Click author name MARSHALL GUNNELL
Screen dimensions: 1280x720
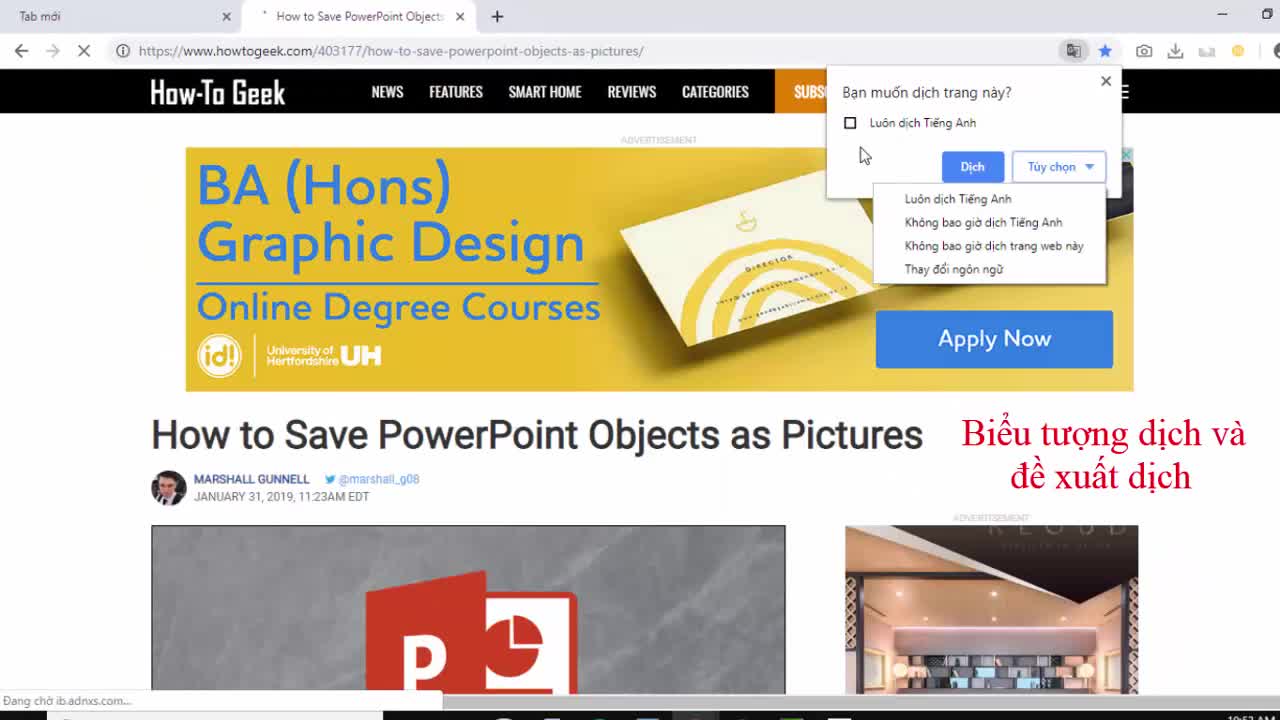coord(252,479)
